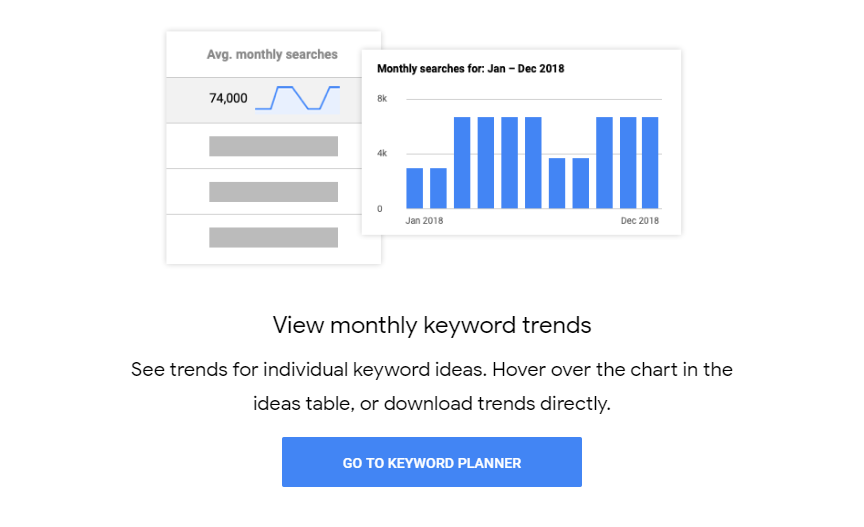Click the 74,000 average monthly searches value
This screenshot has height=527, width=864.
228,98
